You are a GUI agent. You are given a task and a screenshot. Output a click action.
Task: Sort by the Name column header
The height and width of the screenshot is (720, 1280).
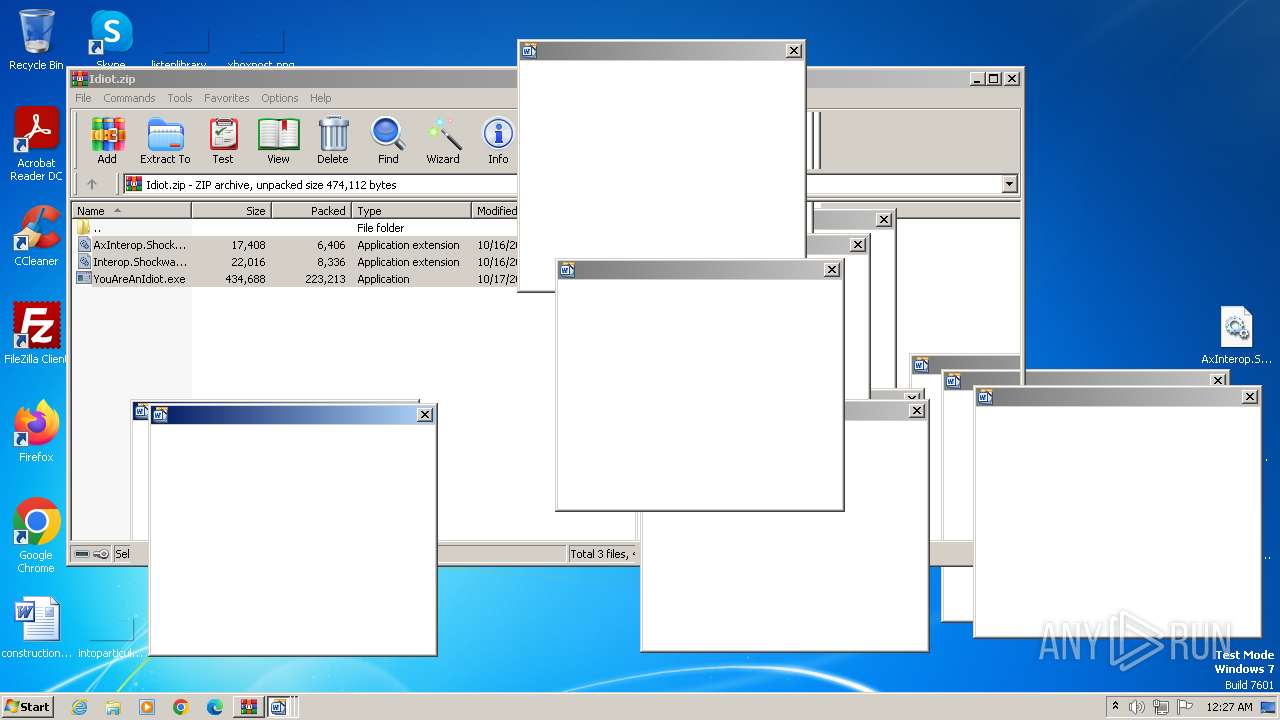tap(131, 211)
